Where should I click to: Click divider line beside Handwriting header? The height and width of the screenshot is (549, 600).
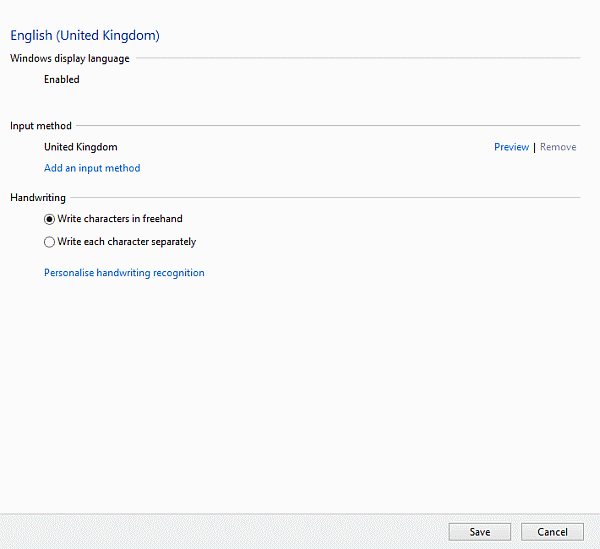click(320, 198)
